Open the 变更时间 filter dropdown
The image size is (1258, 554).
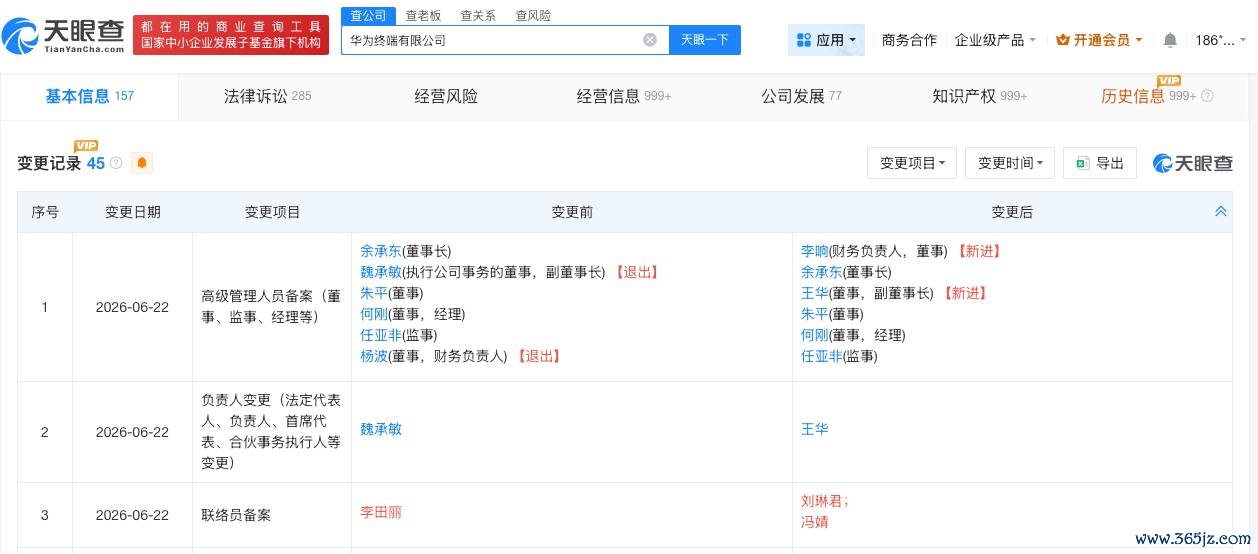(x=1010, y=163)
